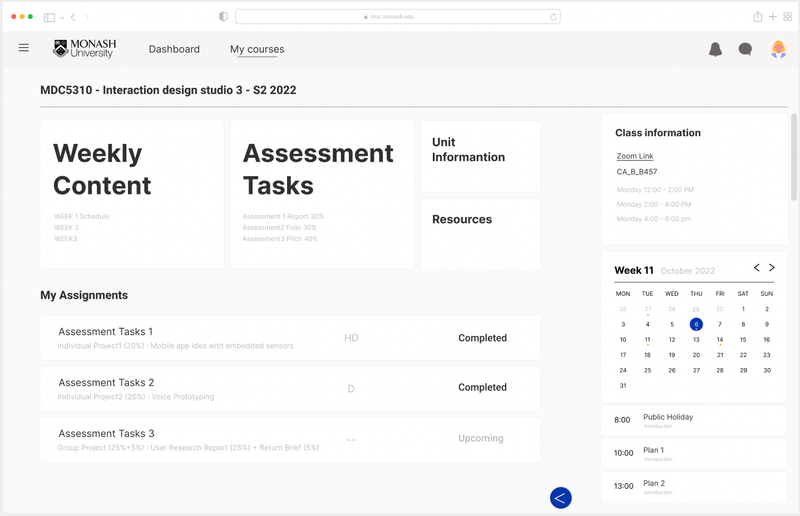Screen dimensions: 800x516
Task: Open sidebar dropdown chevron in browser
Action: (x=62, y=18)
